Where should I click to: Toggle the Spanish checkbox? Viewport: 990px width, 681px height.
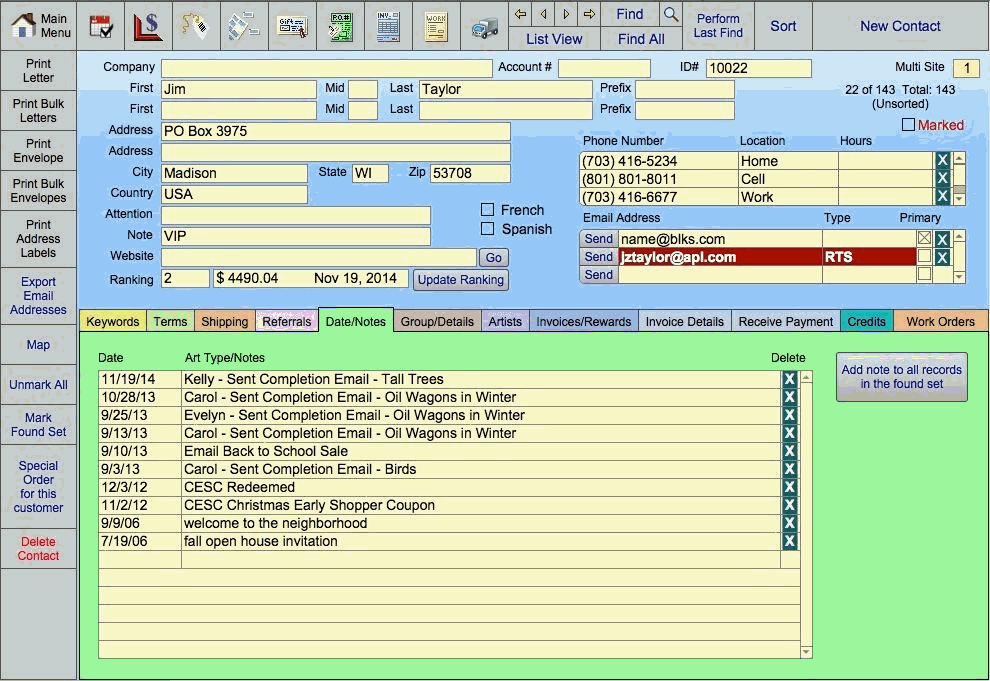(x=488, y=229)
